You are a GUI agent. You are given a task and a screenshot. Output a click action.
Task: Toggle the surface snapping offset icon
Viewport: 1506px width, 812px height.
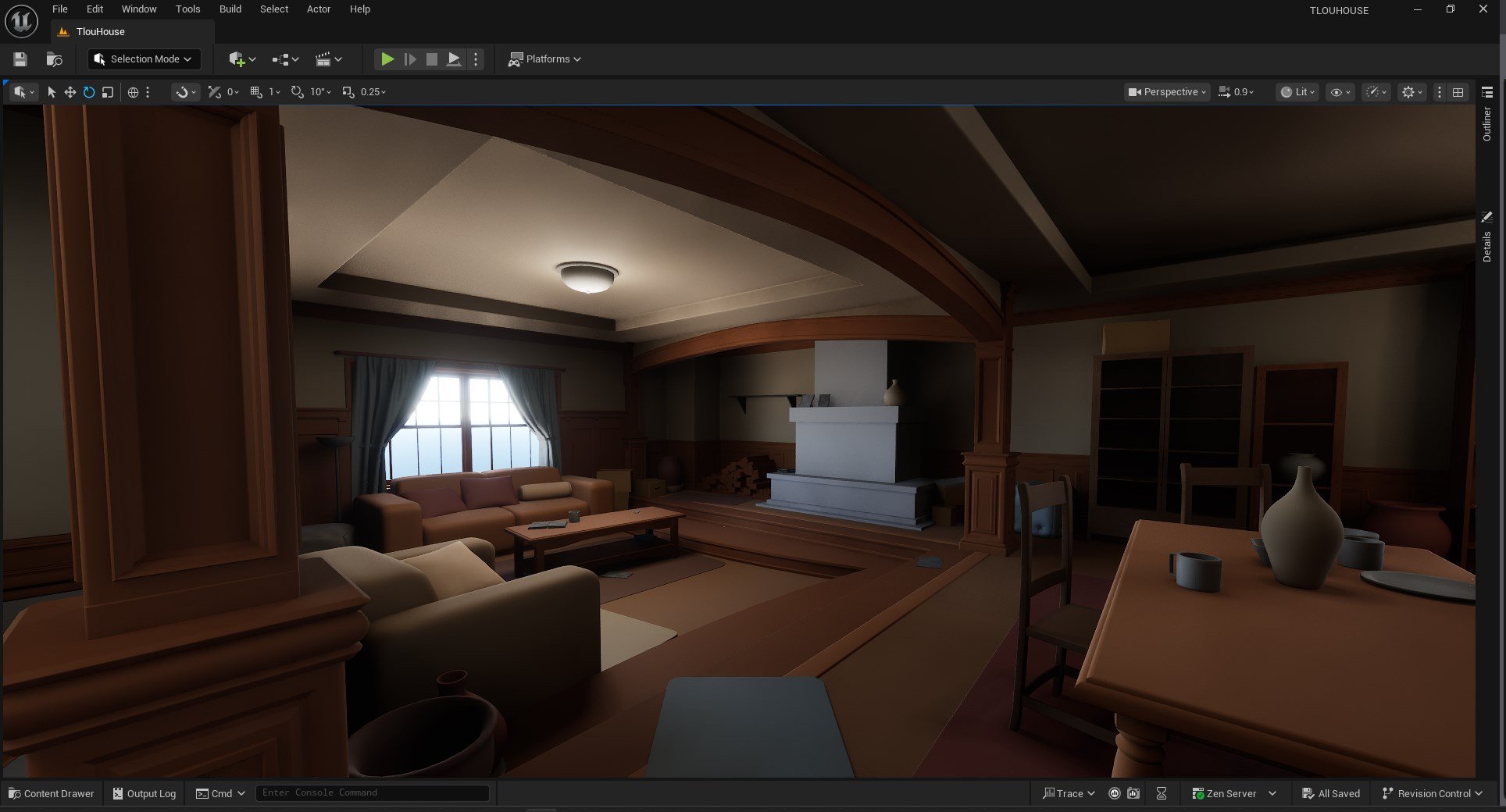pos(215,92)
